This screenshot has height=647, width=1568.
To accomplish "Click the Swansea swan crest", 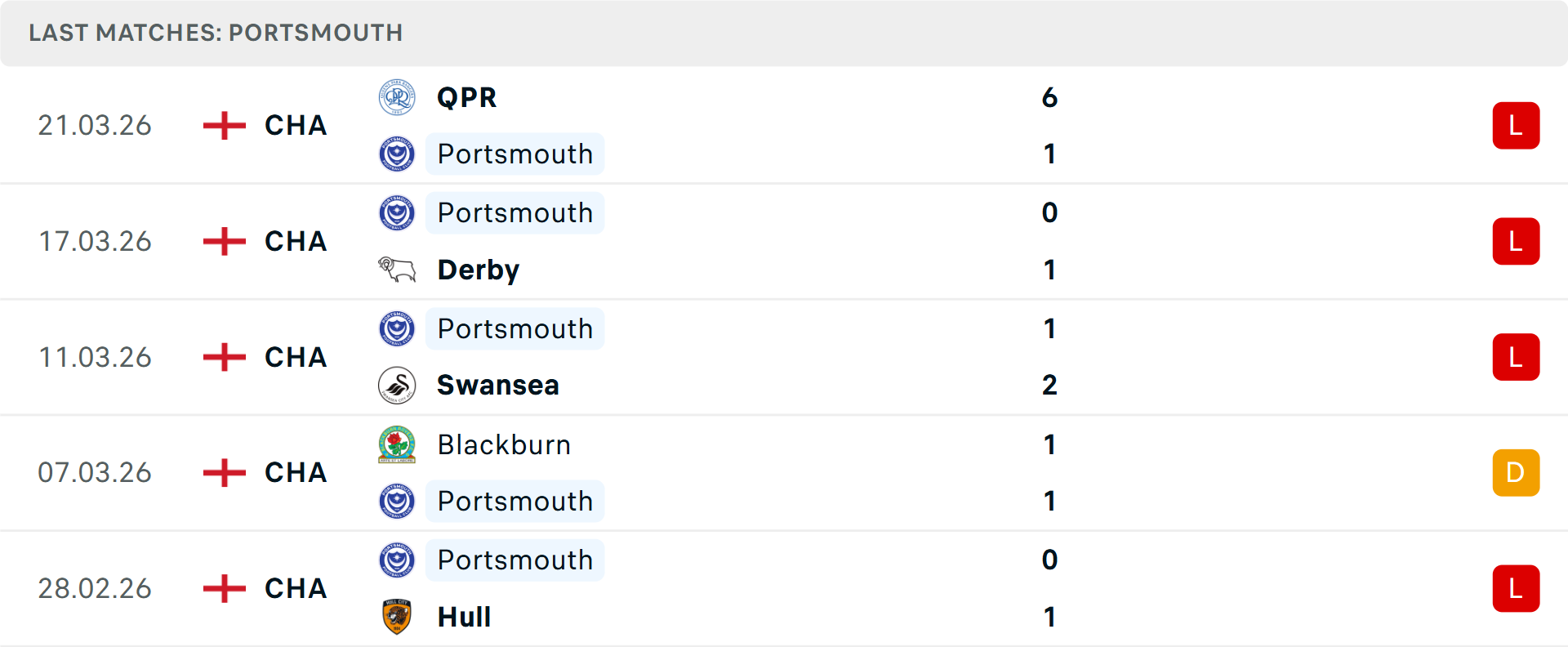I will [398, 385].
